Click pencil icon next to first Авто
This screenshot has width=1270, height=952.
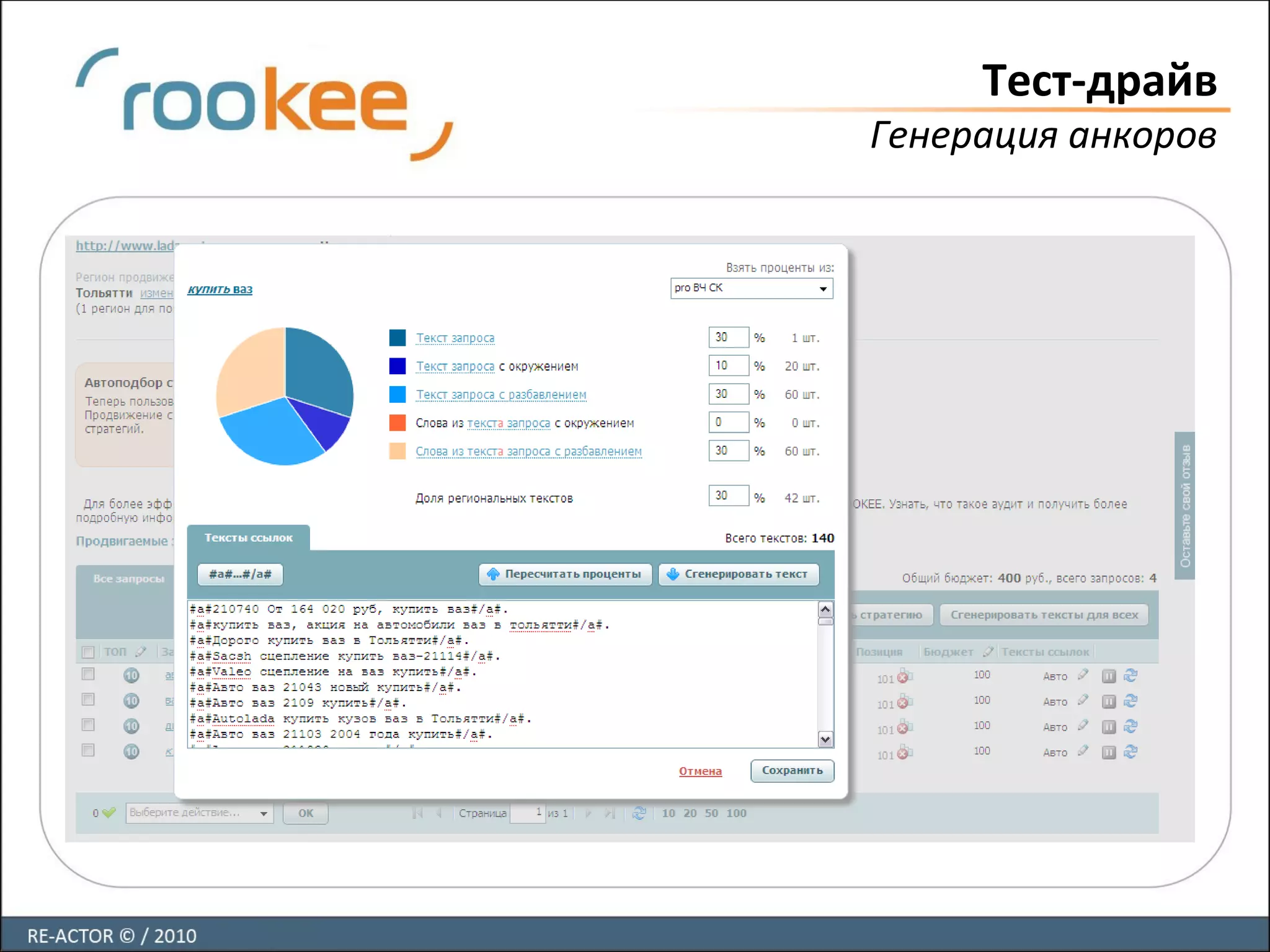click(1083, 674)
